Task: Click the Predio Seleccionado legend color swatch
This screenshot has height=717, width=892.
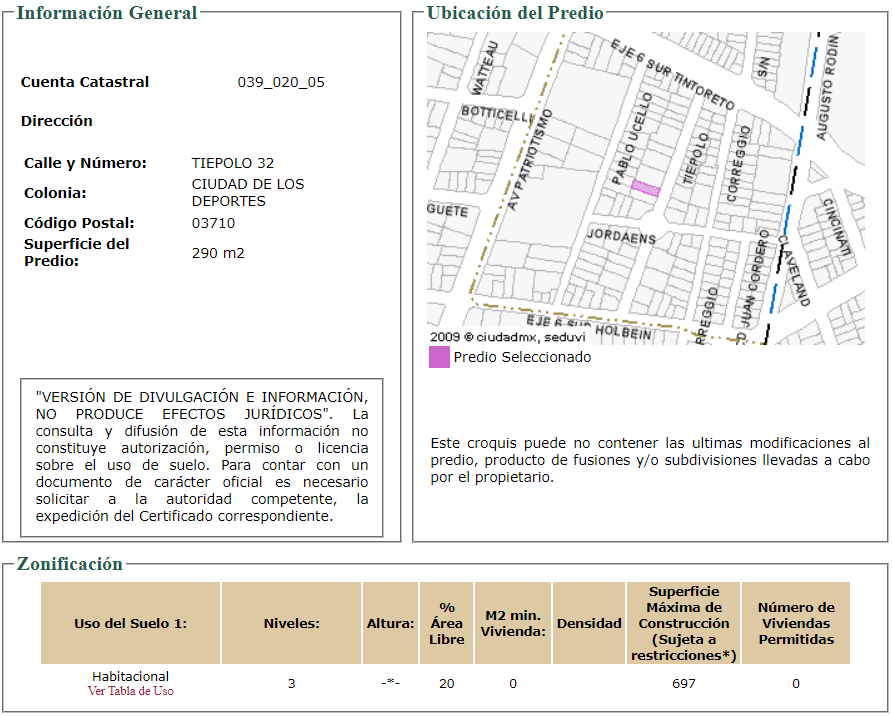Action: (439, 357)
